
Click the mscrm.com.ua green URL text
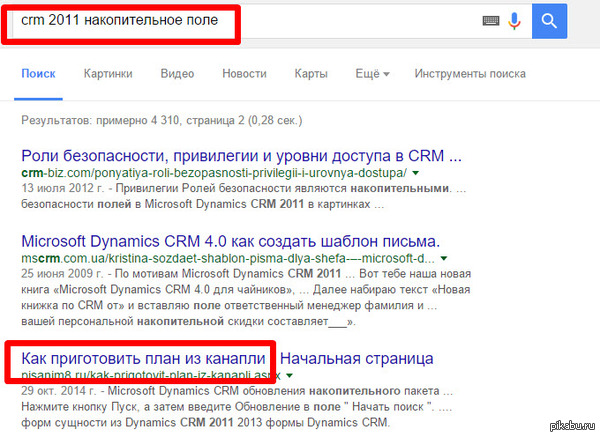coord(228,258)
